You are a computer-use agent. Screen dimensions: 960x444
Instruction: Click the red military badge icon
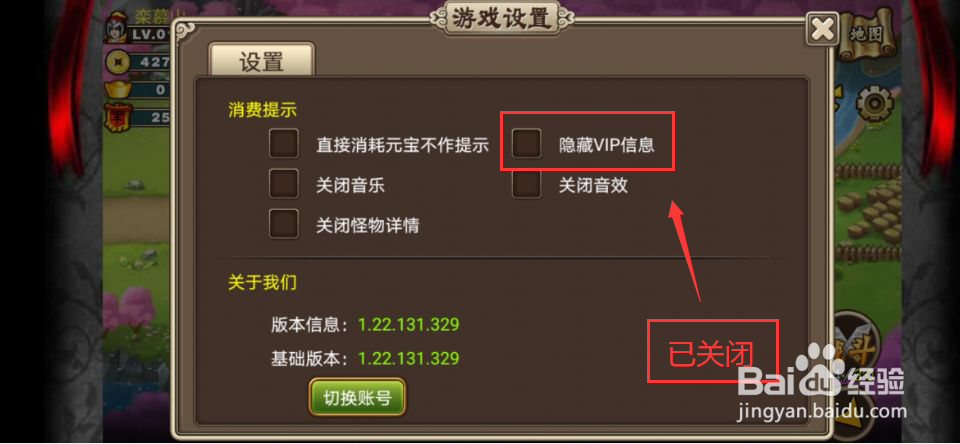click(x=118, y=118)
